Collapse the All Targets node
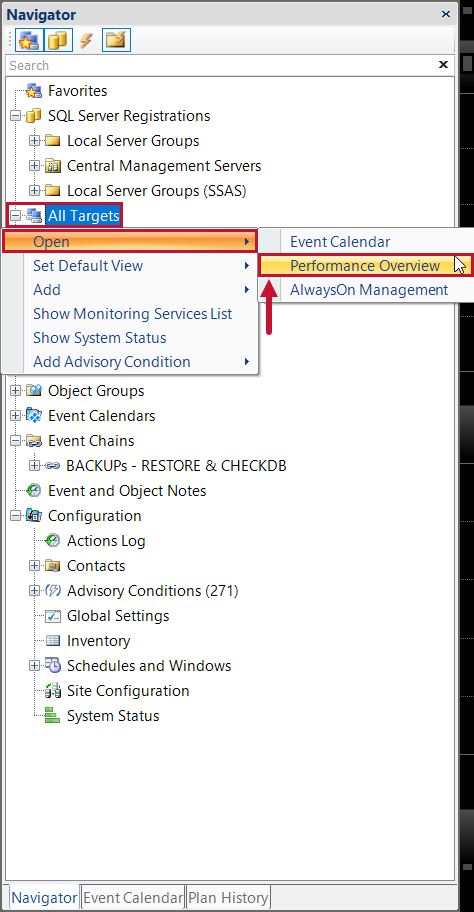 click(x=16, y=216)
